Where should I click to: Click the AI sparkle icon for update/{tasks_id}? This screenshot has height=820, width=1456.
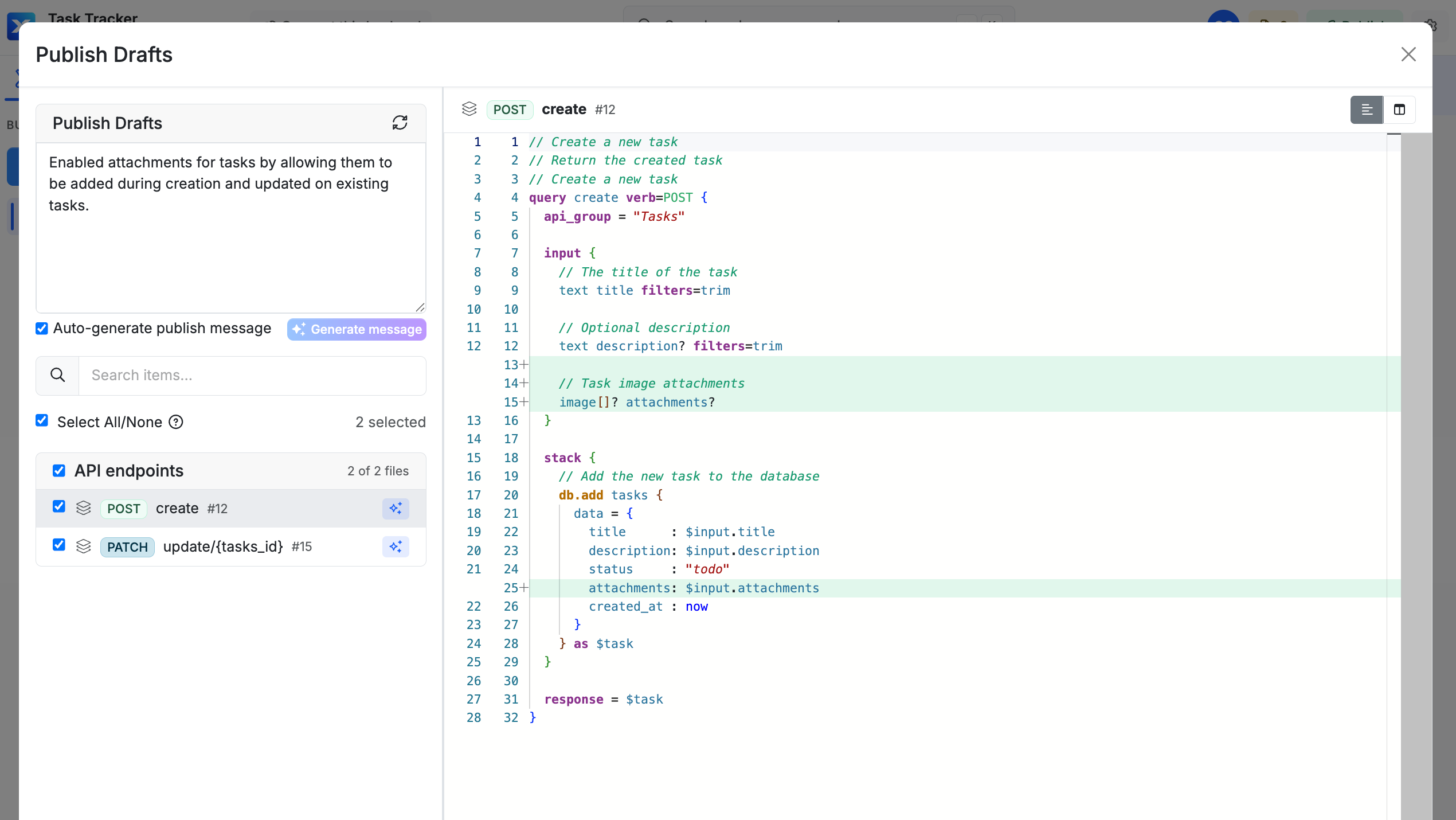[x=396, y=547]
